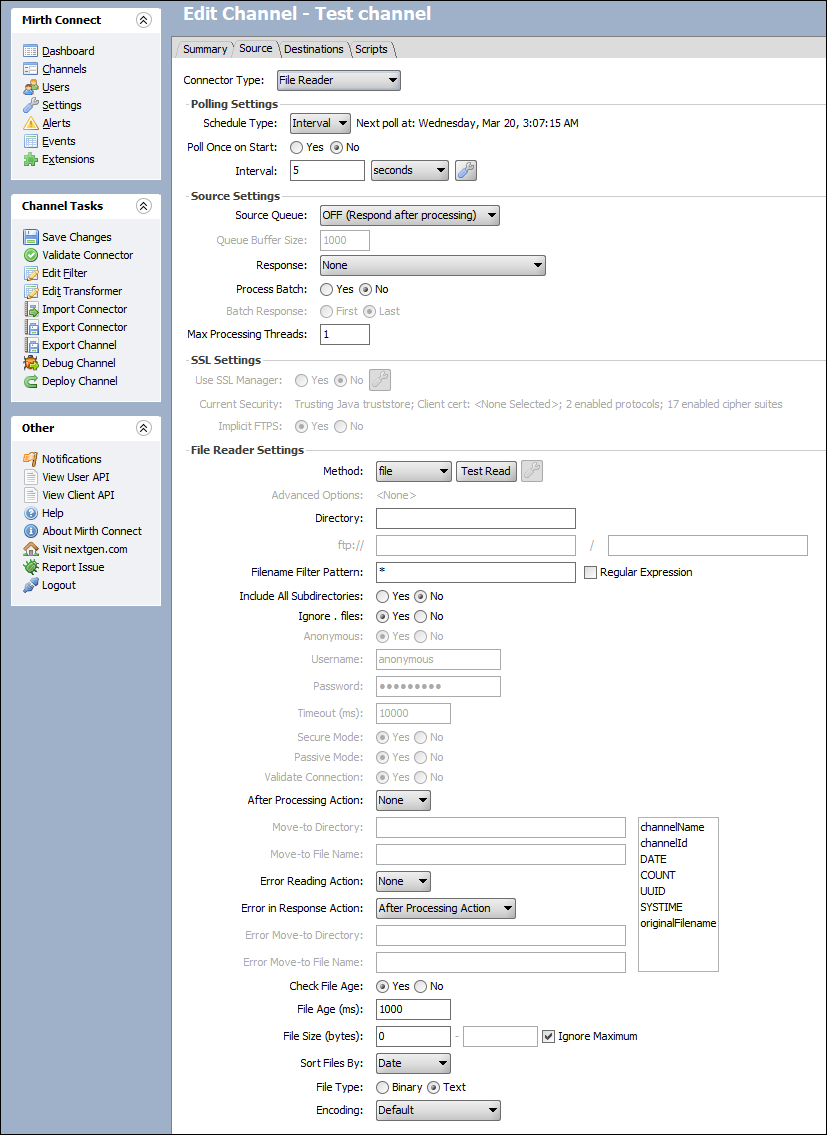827x1135 pixels.
Task: Click the Export Channel icon
Action: [30, 345]
